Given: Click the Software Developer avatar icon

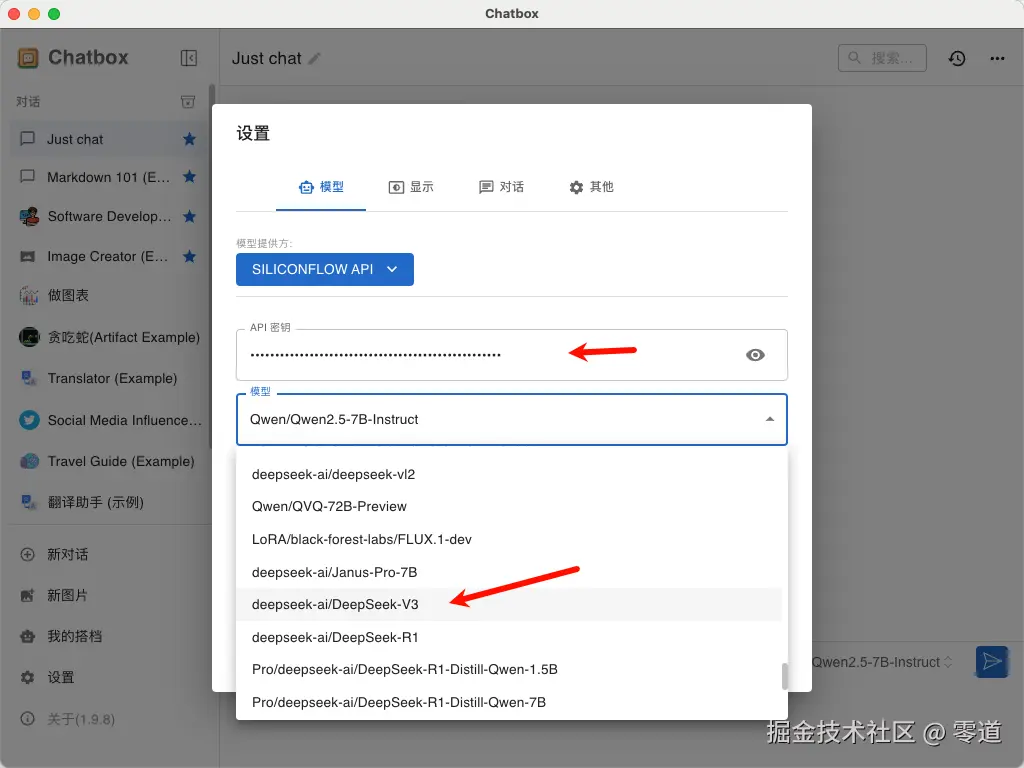Looking at the screenshot, I should coord(29,216).
